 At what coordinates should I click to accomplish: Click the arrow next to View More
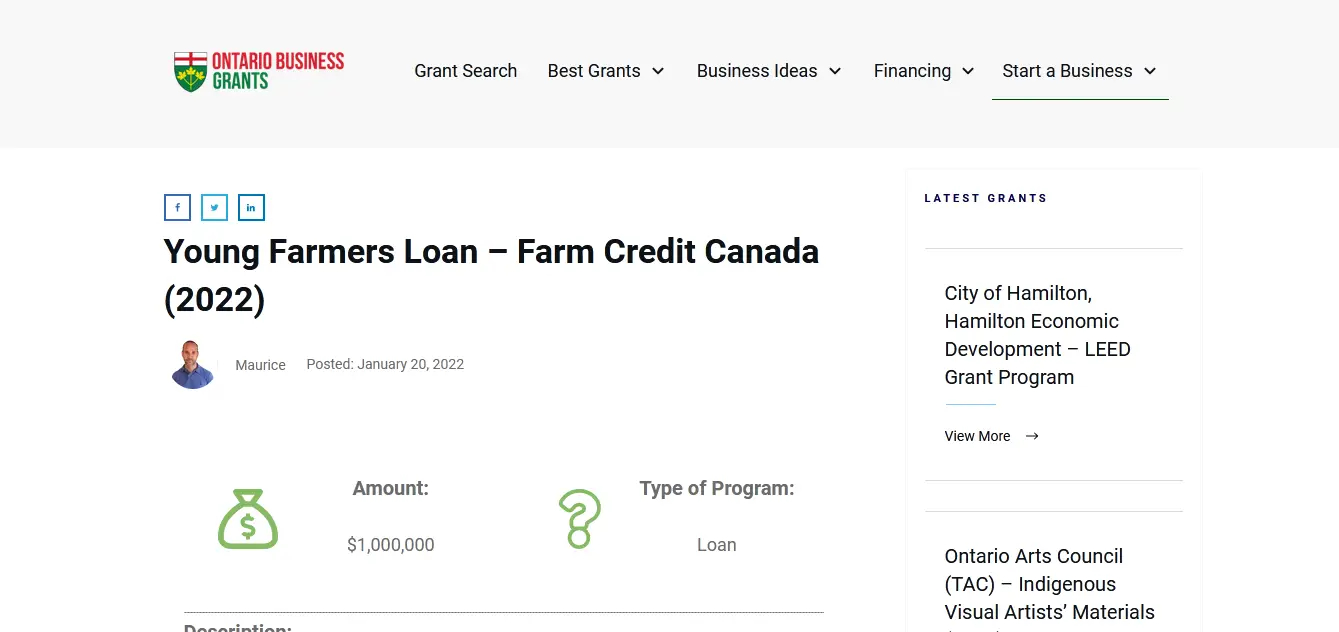(x=1032, y=436)
